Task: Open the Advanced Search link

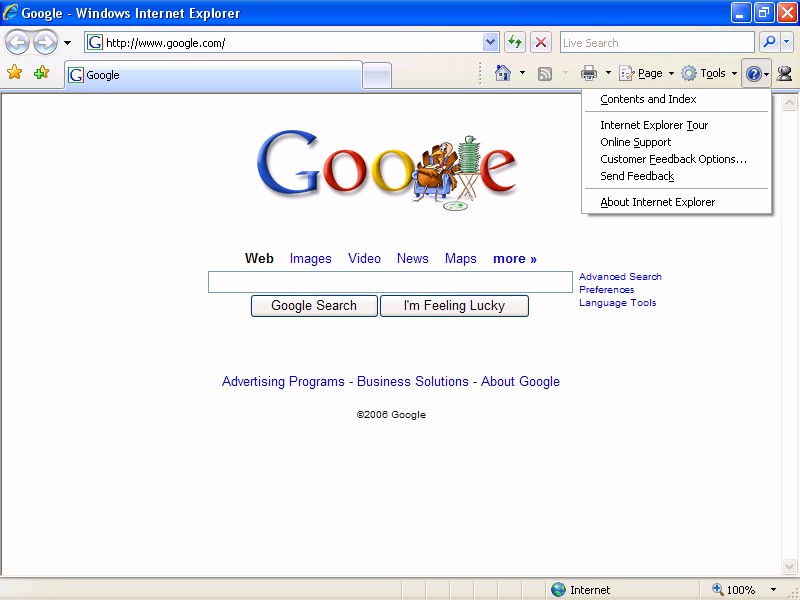Action: pos(620,277)
